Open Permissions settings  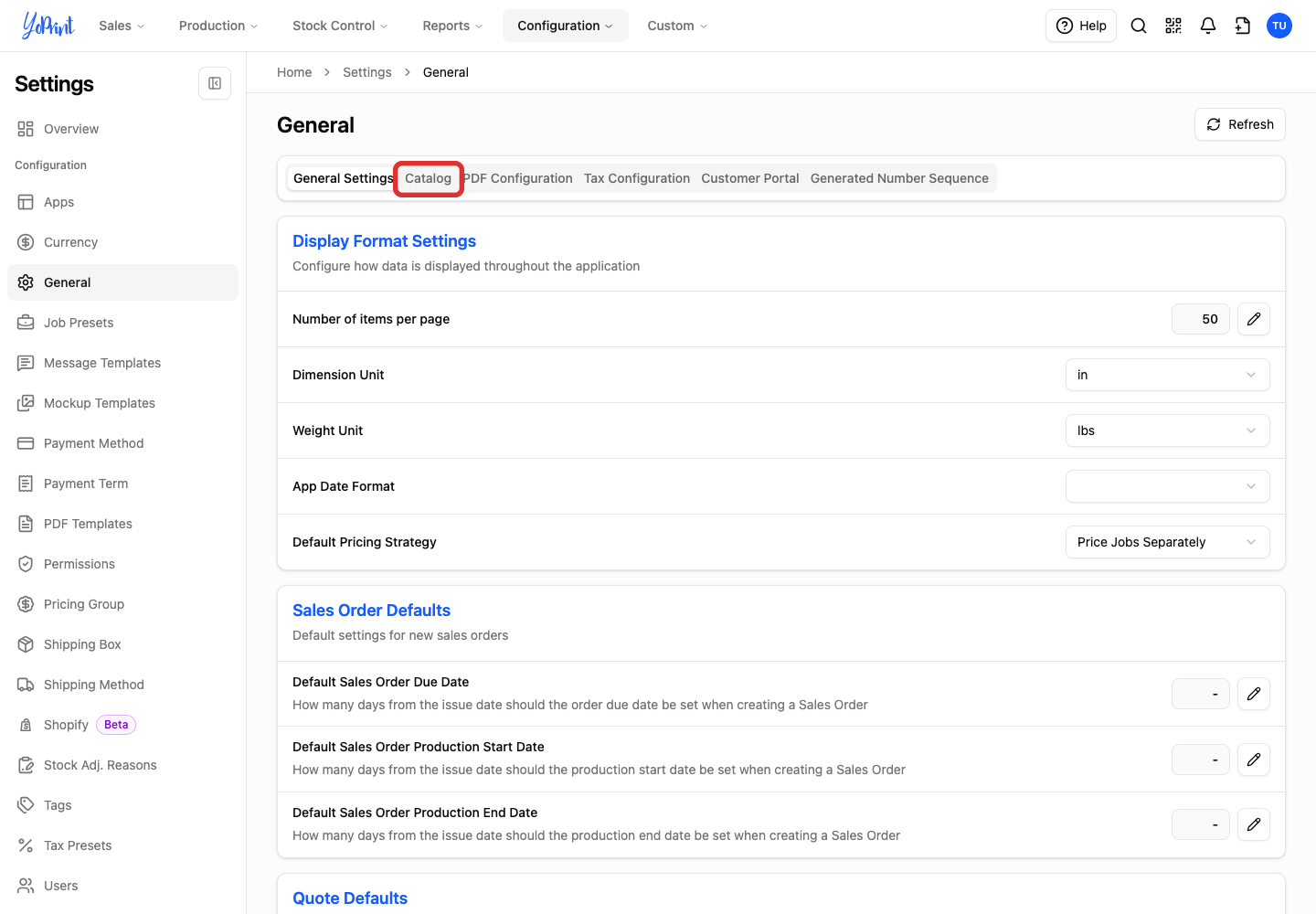click(x=122, y=564)
